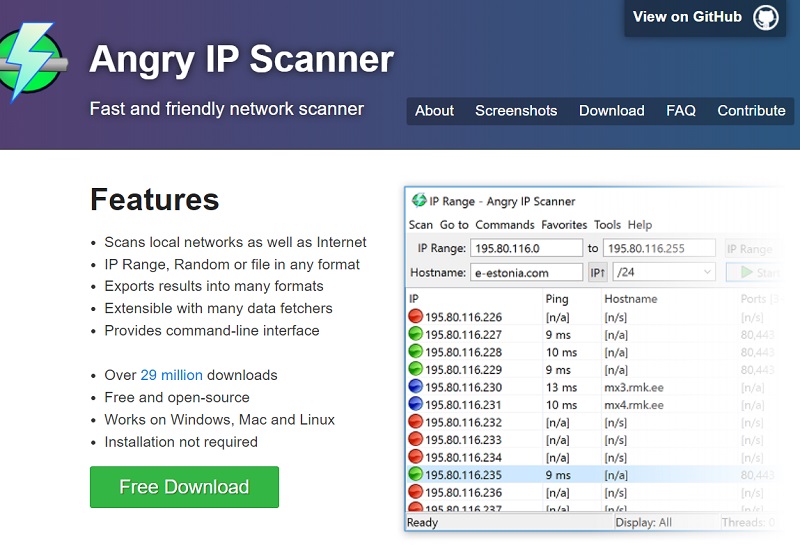Click IP address 195.80.116.228

click(x=463, y=352)
